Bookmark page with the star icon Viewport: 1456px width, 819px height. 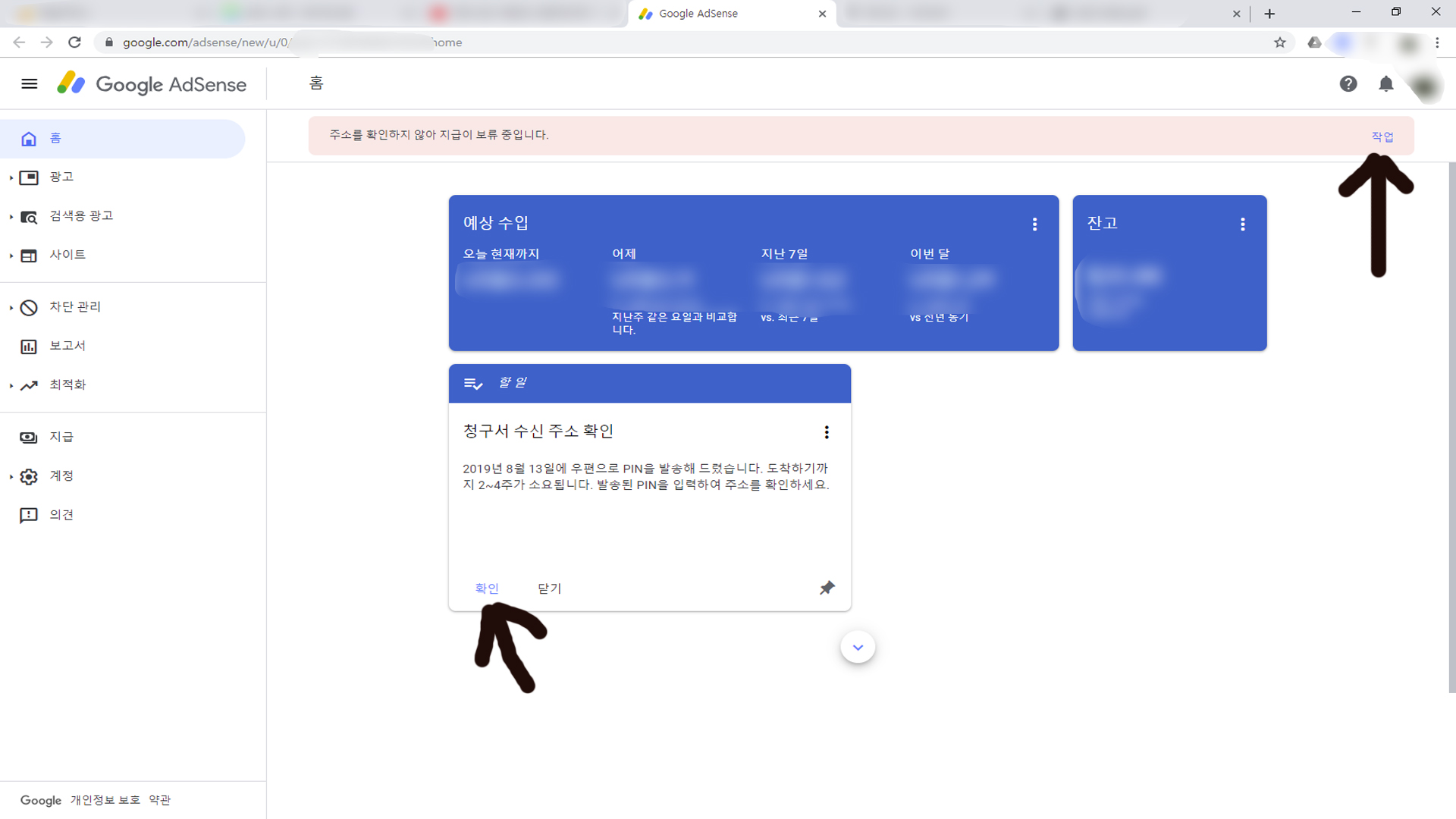tap(1279, 42)
